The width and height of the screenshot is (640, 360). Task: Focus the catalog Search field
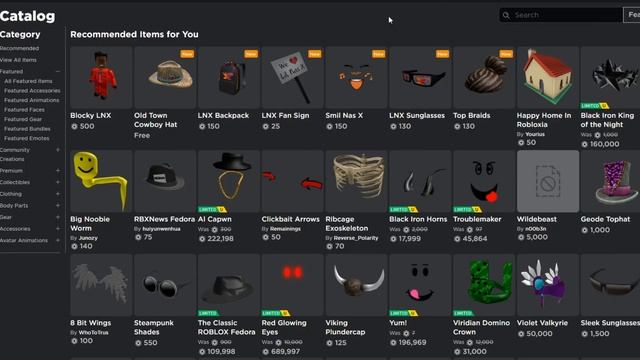tap(561, 15)
